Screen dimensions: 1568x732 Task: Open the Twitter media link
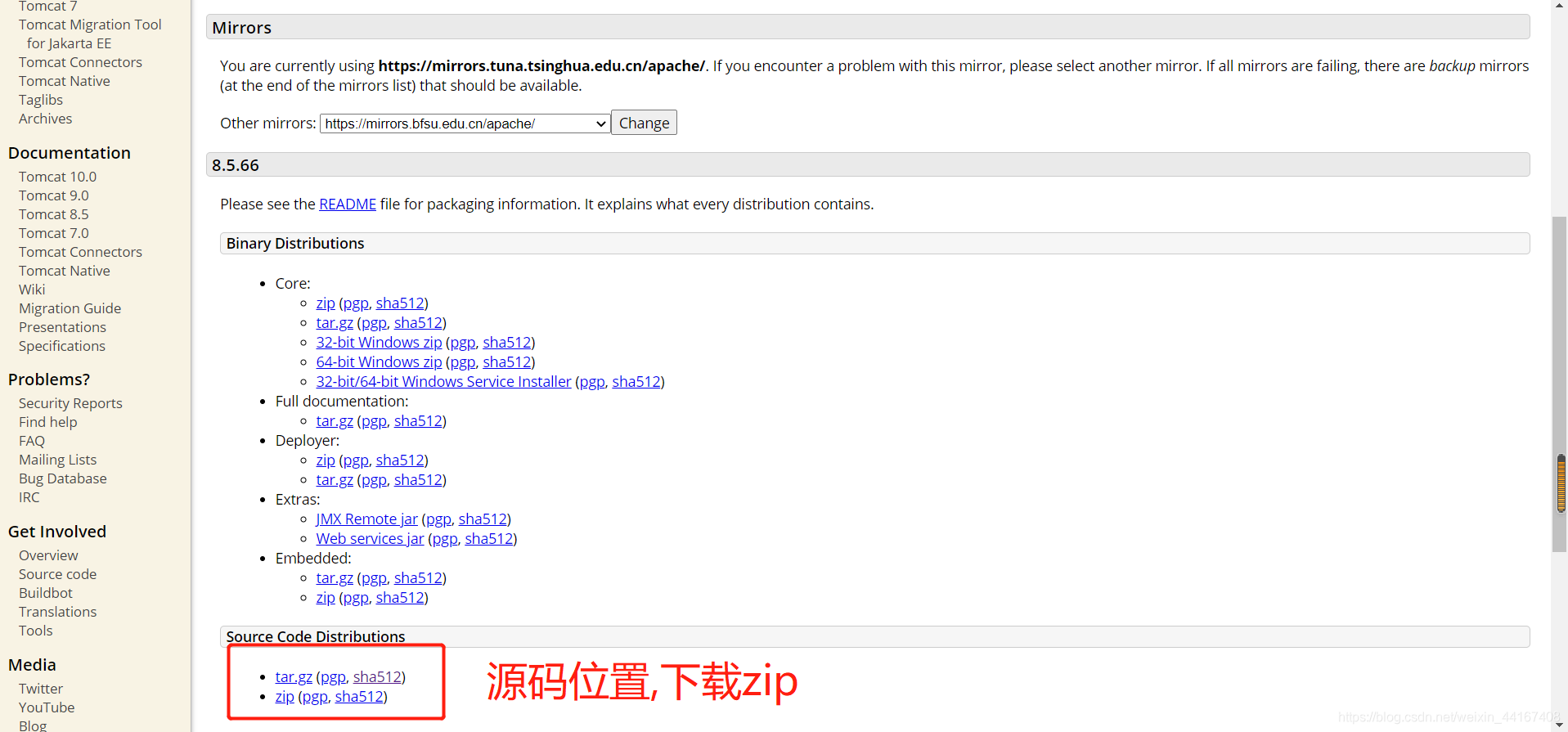(x=41, y=689)
